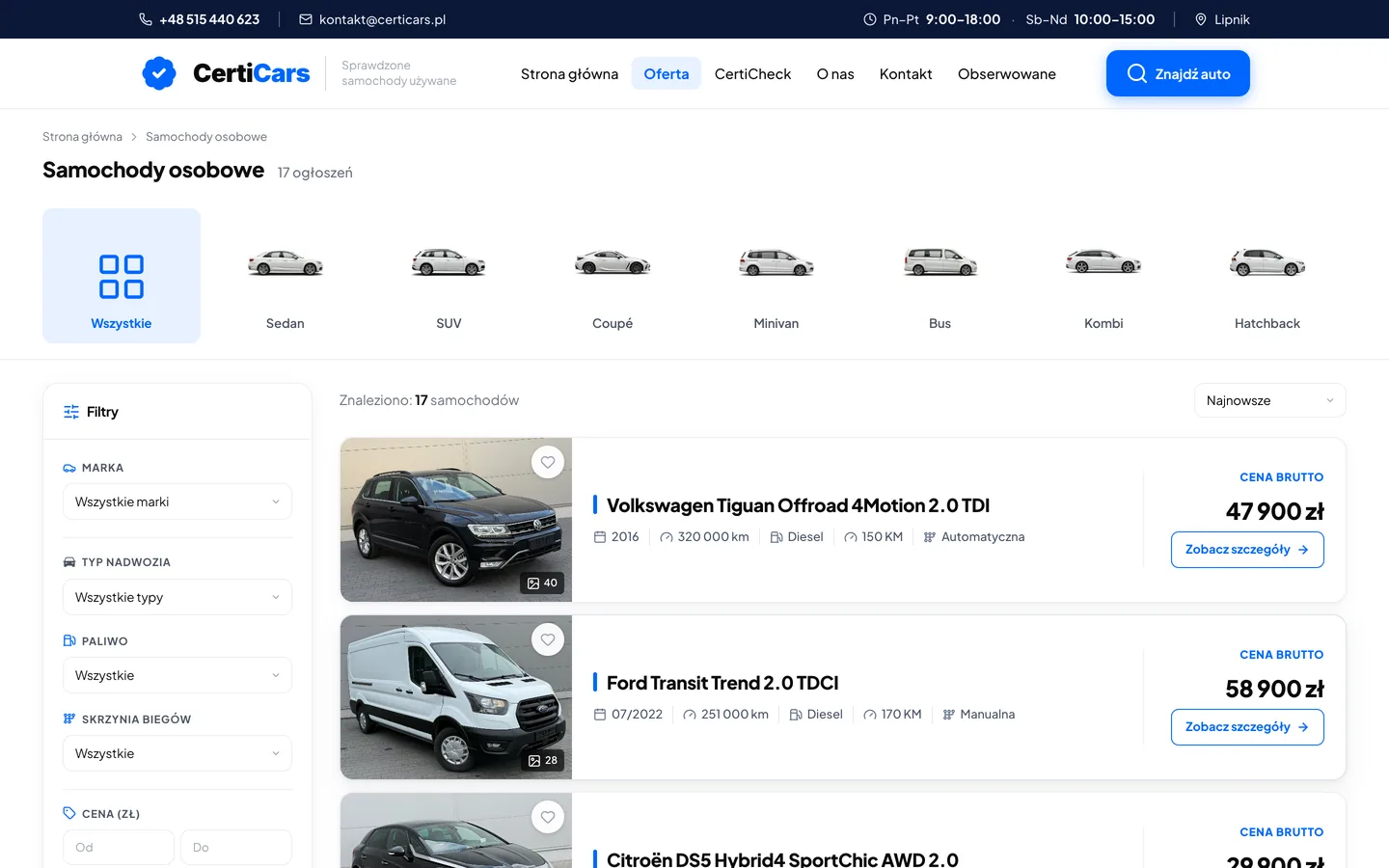Click the Filtry sliders icon
The height and width of the screenshot is (868, 1389).
point(71,412)
